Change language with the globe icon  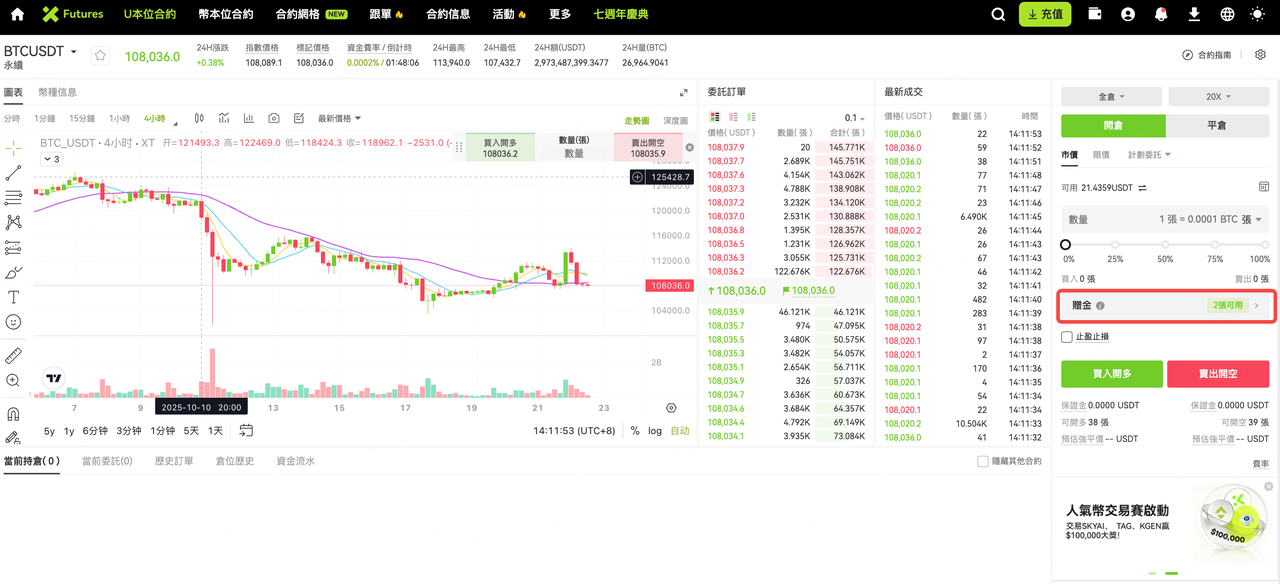pos(1227,15)
